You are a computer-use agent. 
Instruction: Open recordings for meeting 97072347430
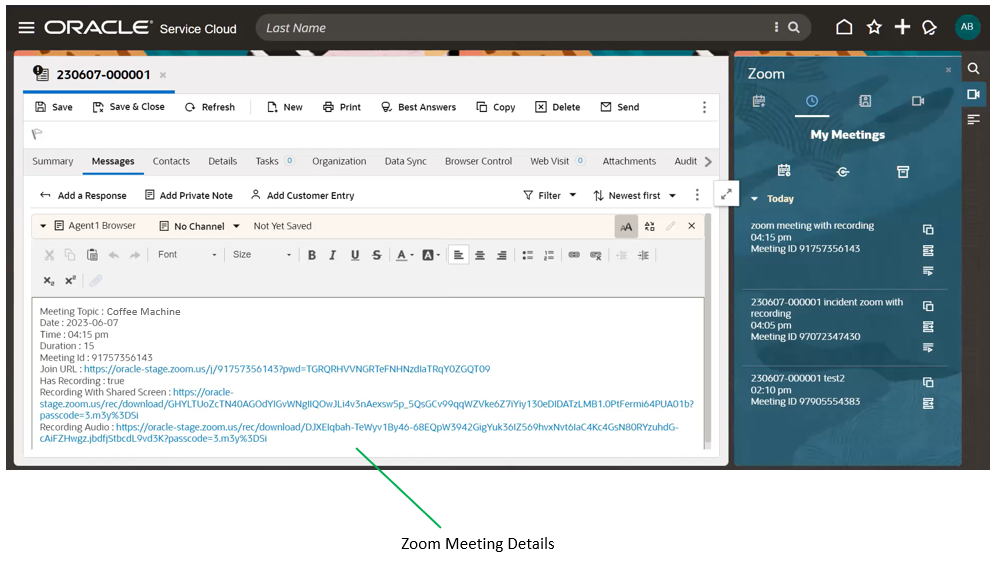(x=928, y=347)
